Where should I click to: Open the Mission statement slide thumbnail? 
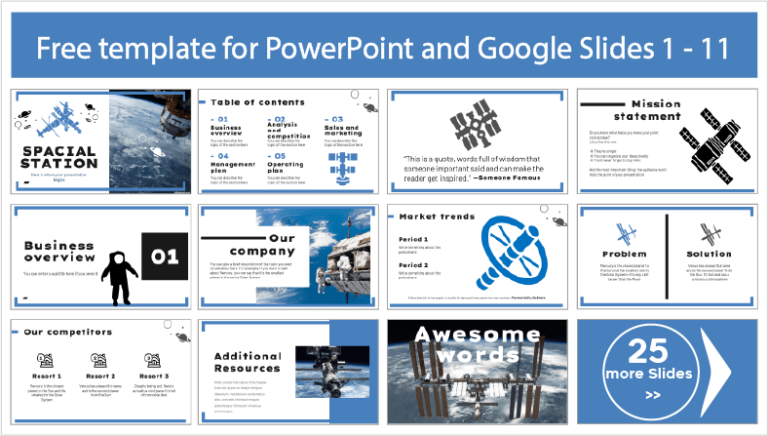point(667,141)
